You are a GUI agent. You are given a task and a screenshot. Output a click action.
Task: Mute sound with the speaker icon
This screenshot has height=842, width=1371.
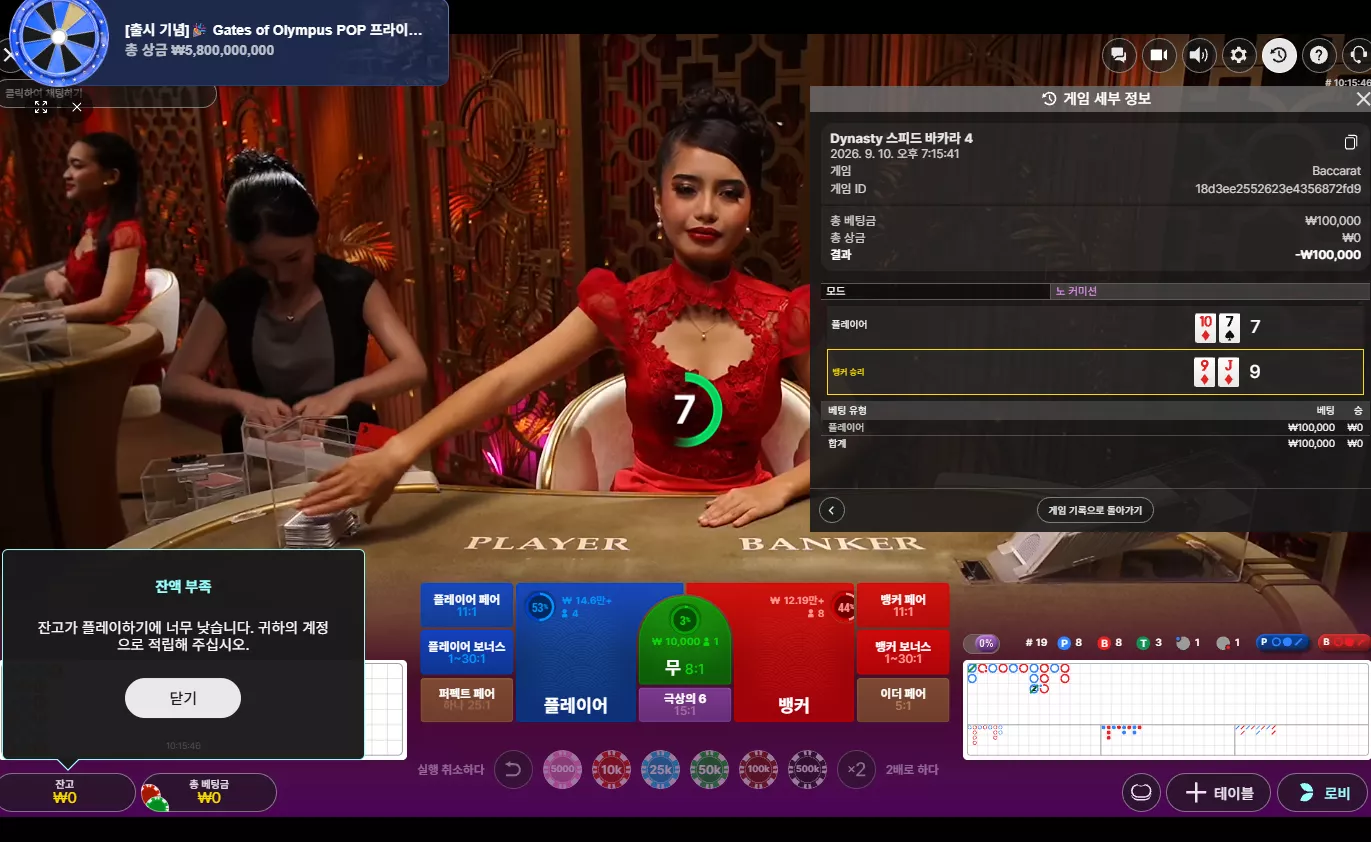coord(1199,55)
